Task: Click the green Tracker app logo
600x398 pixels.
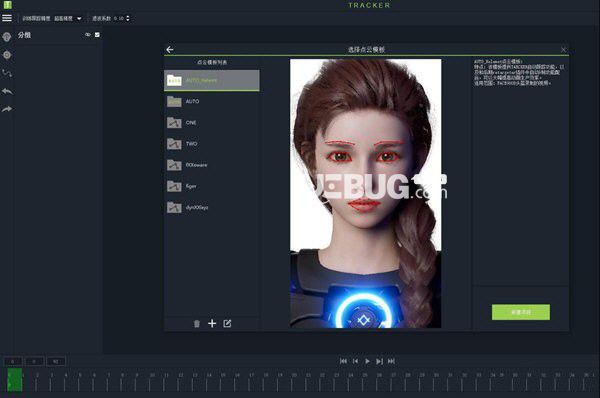Action: pyautogui.click(x=8, y=4)
